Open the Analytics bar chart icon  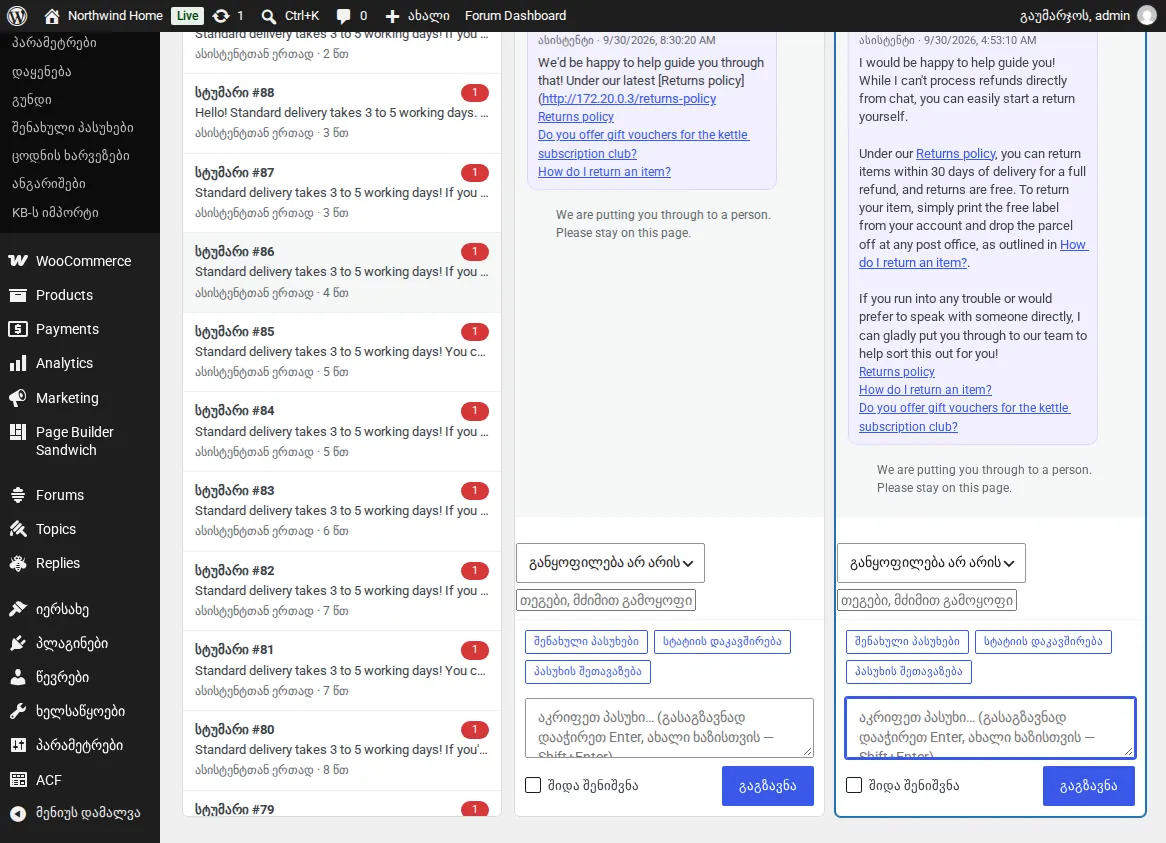point(18,364)
